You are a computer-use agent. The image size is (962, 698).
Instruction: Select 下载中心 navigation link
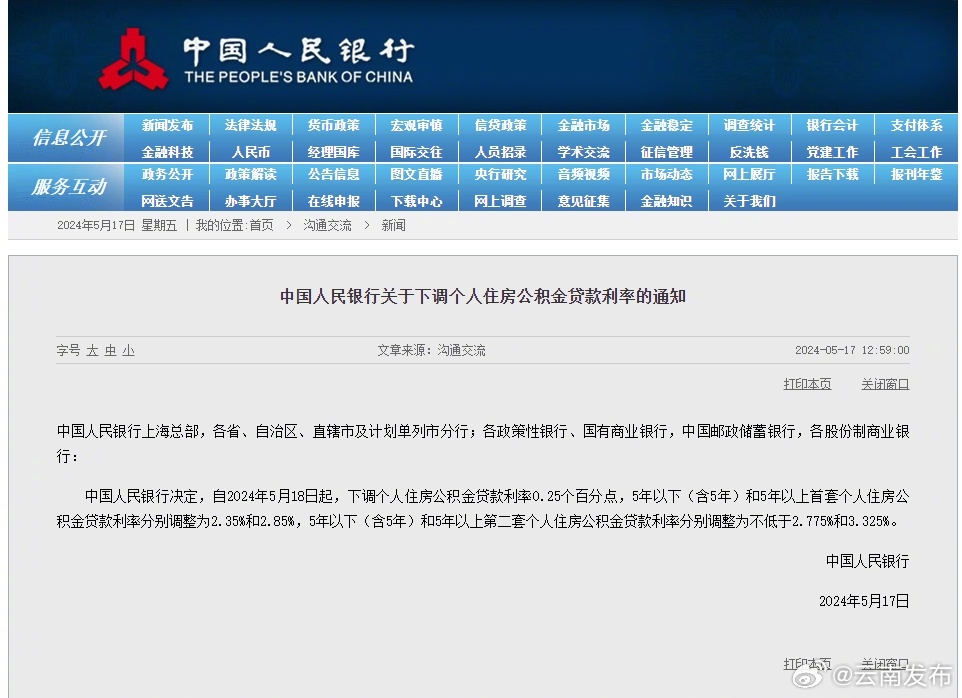(x=417, y=201)
